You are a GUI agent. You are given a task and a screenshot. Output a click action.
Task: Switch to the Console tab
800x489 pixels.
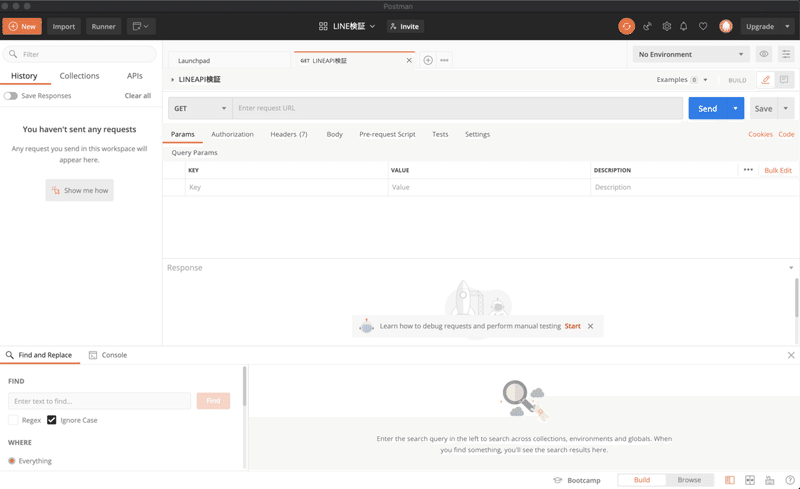point(108,355)
